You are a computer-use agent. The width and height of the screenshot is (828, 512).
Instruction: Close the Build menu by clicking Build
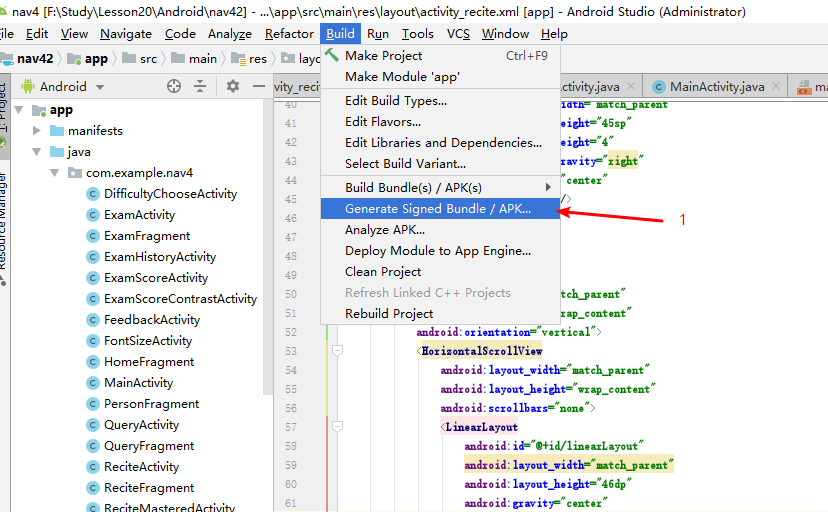[340, 34]
